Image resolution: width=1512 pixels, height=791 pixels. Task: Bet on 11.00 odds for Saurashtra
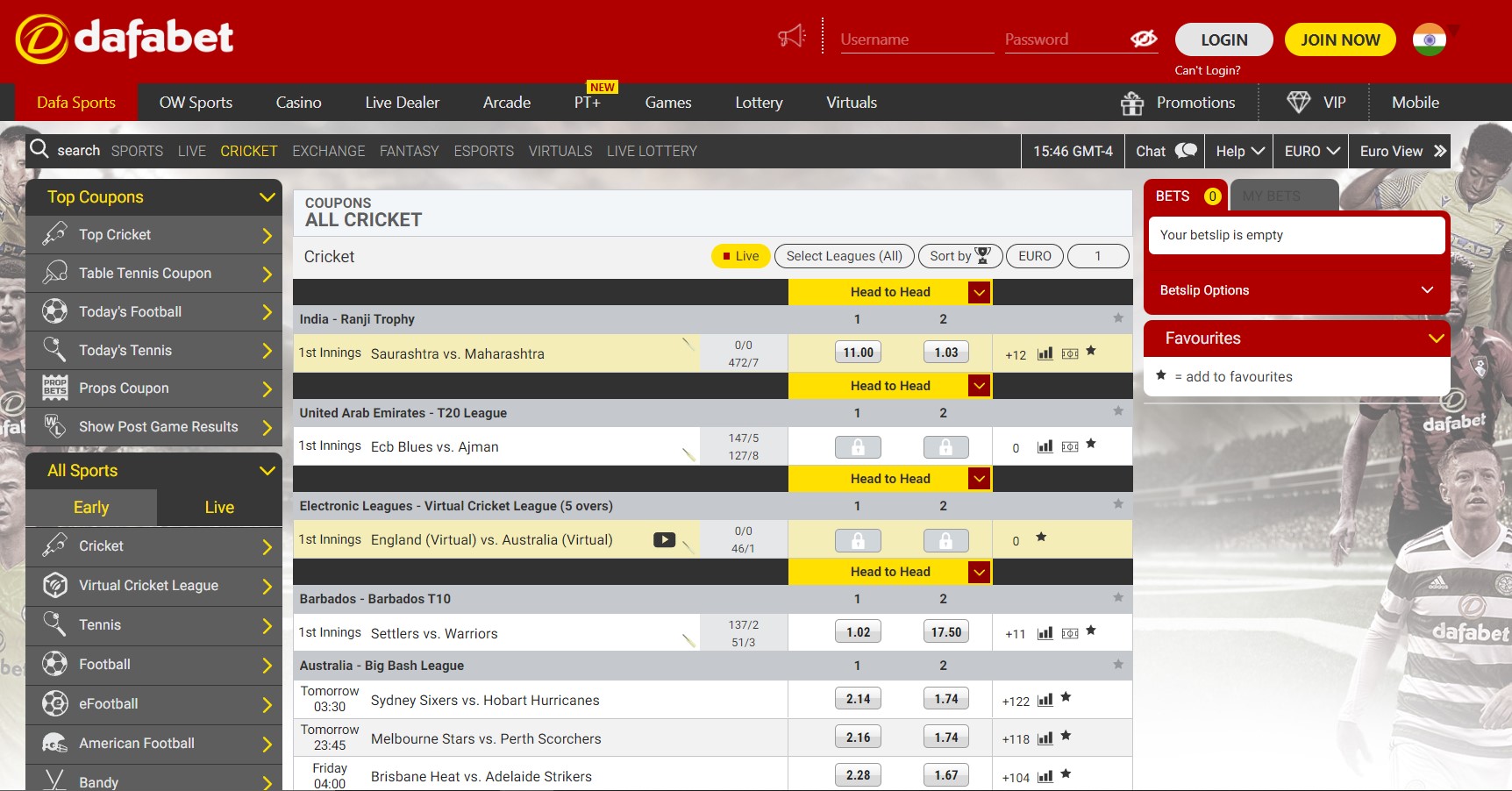858,353
